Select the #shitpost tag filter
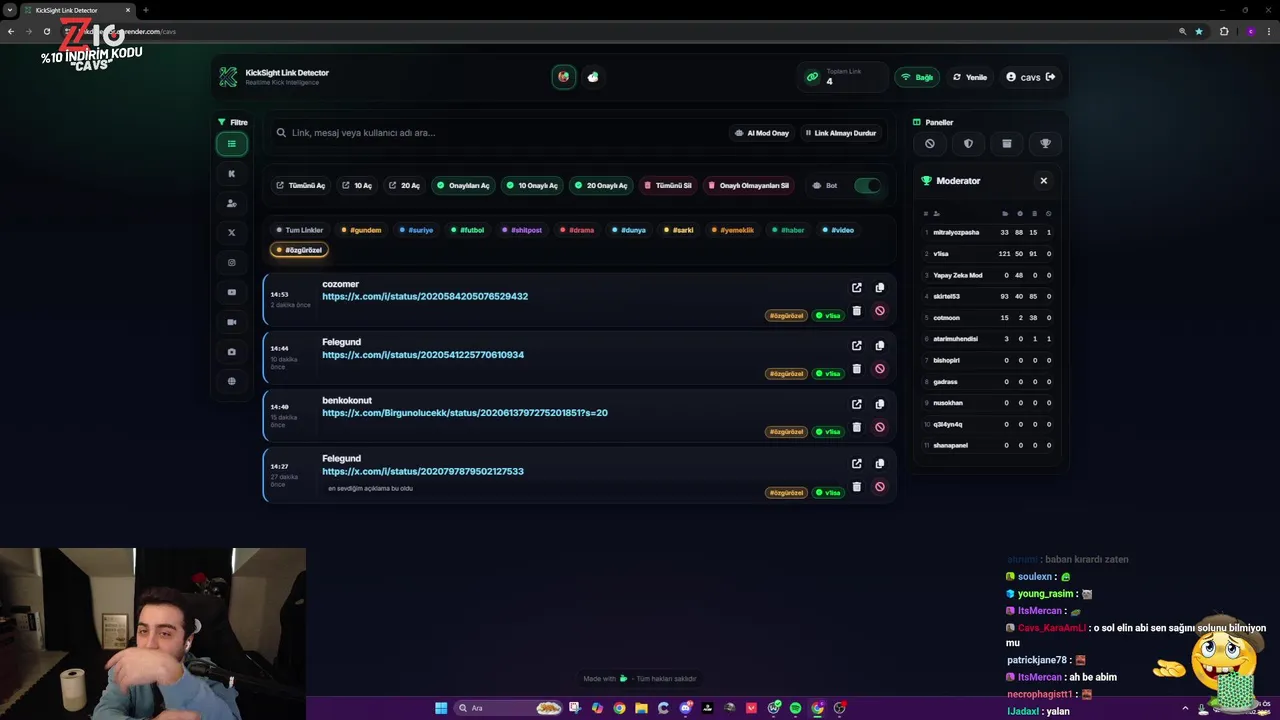 coord(522,230)
